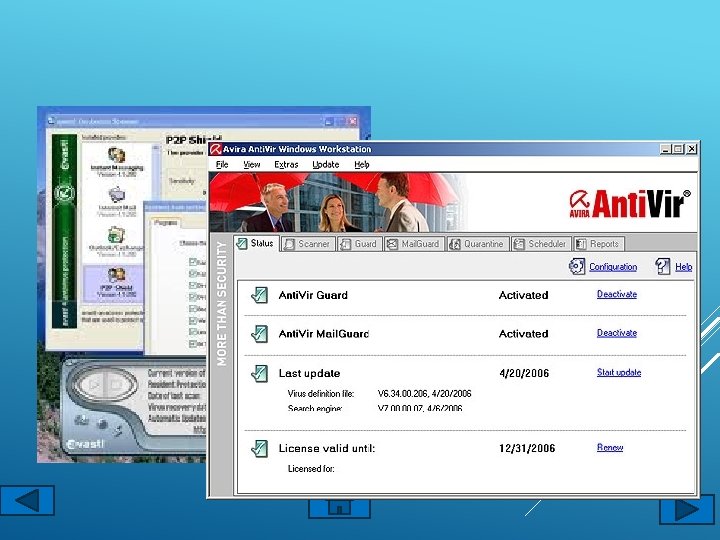Click the Renew license link
The width and height of the screenshot is (720, 540).
[x=610, y=447]
